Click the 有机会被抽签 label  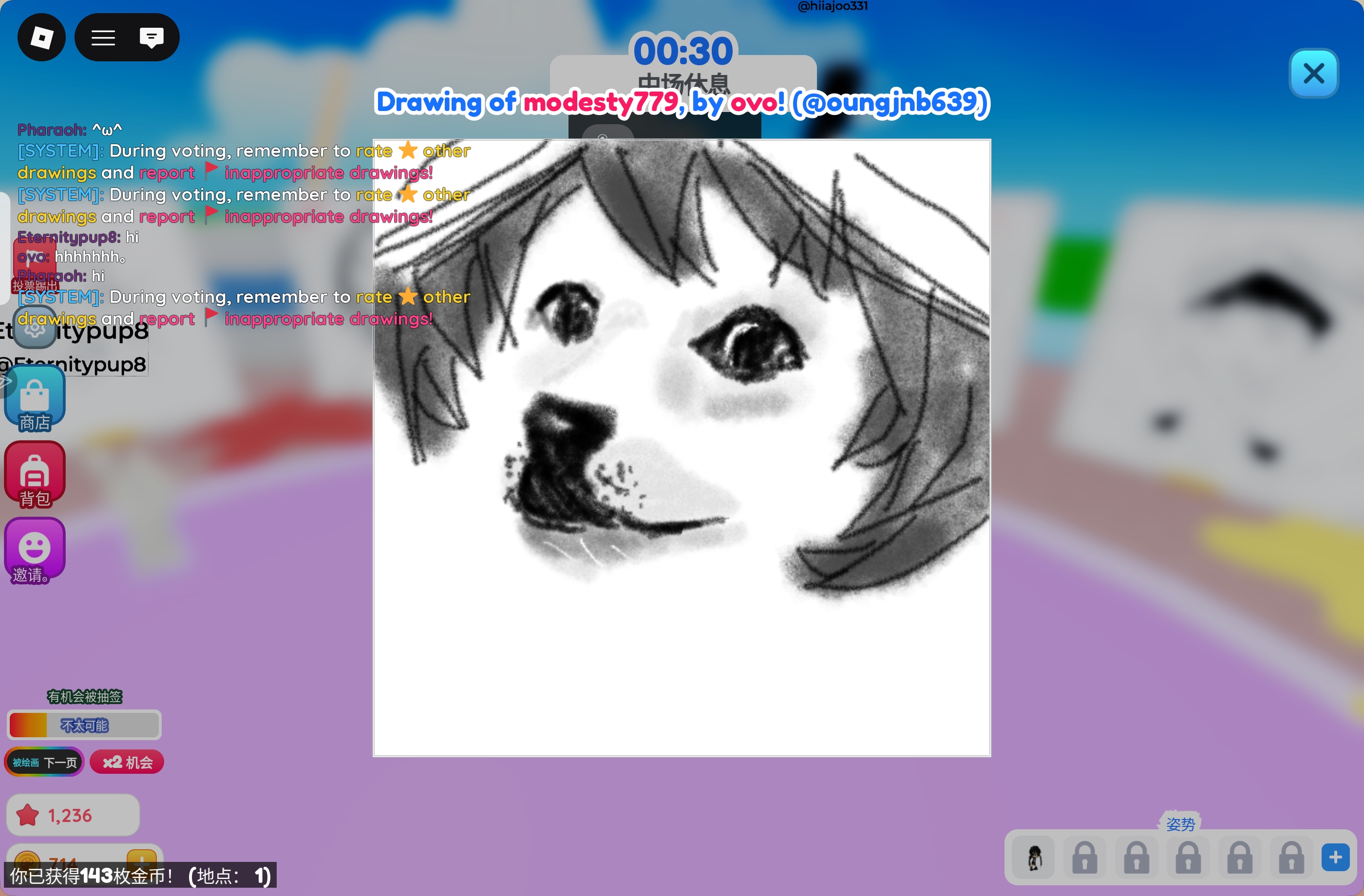(84, 696)
